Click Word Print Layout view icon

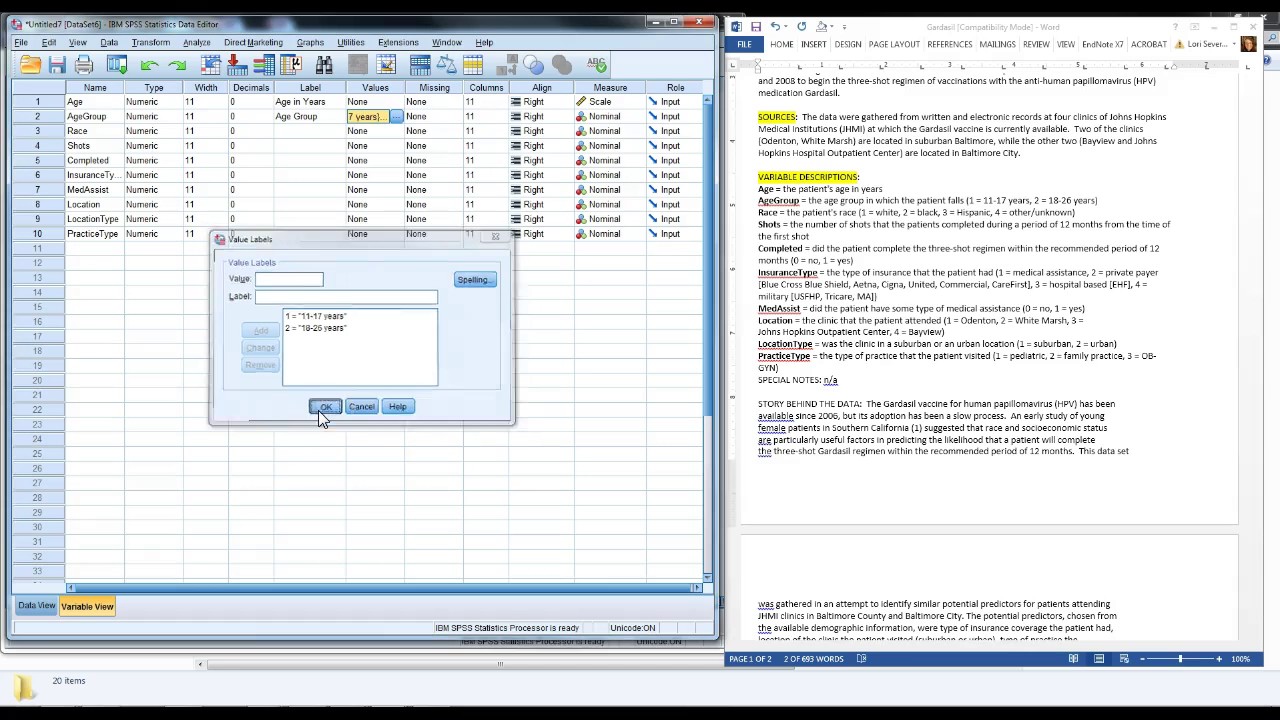click(1099, 659)
